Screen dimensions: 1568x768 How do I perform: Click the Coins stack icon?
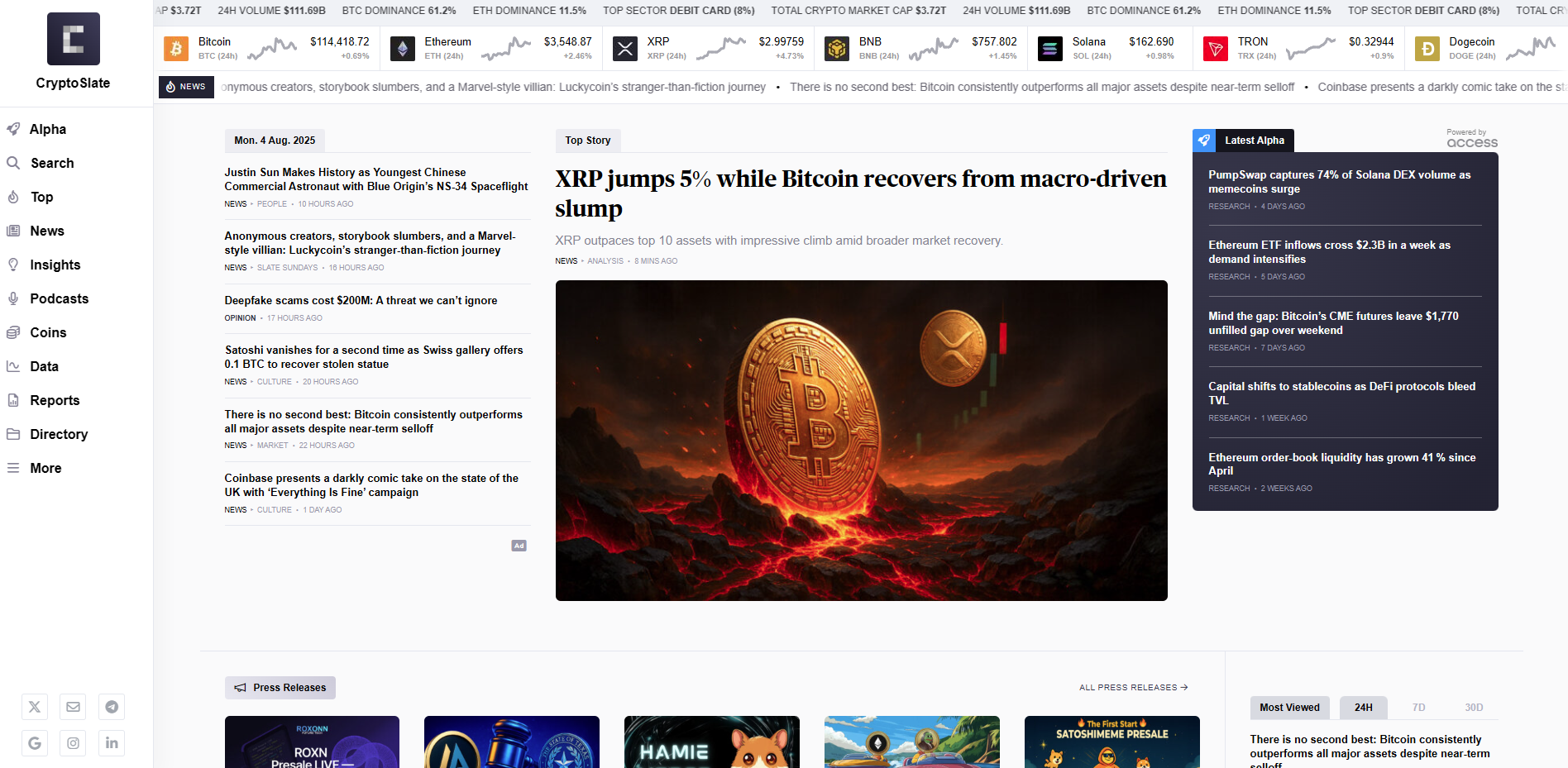pyautogui.click(x=13, y=332)
